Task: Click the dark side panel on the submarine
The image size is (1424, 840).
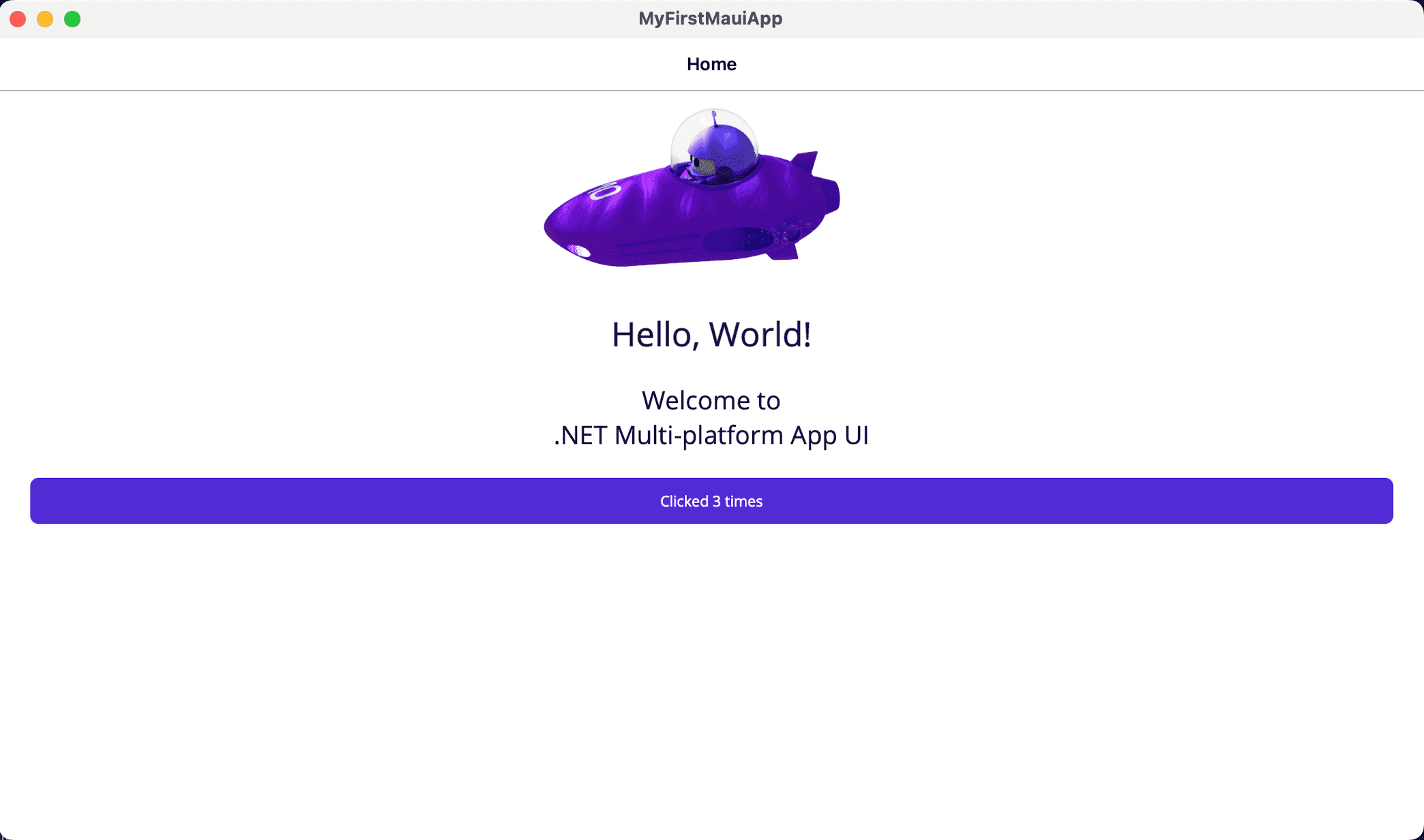Action: point(739,239)
